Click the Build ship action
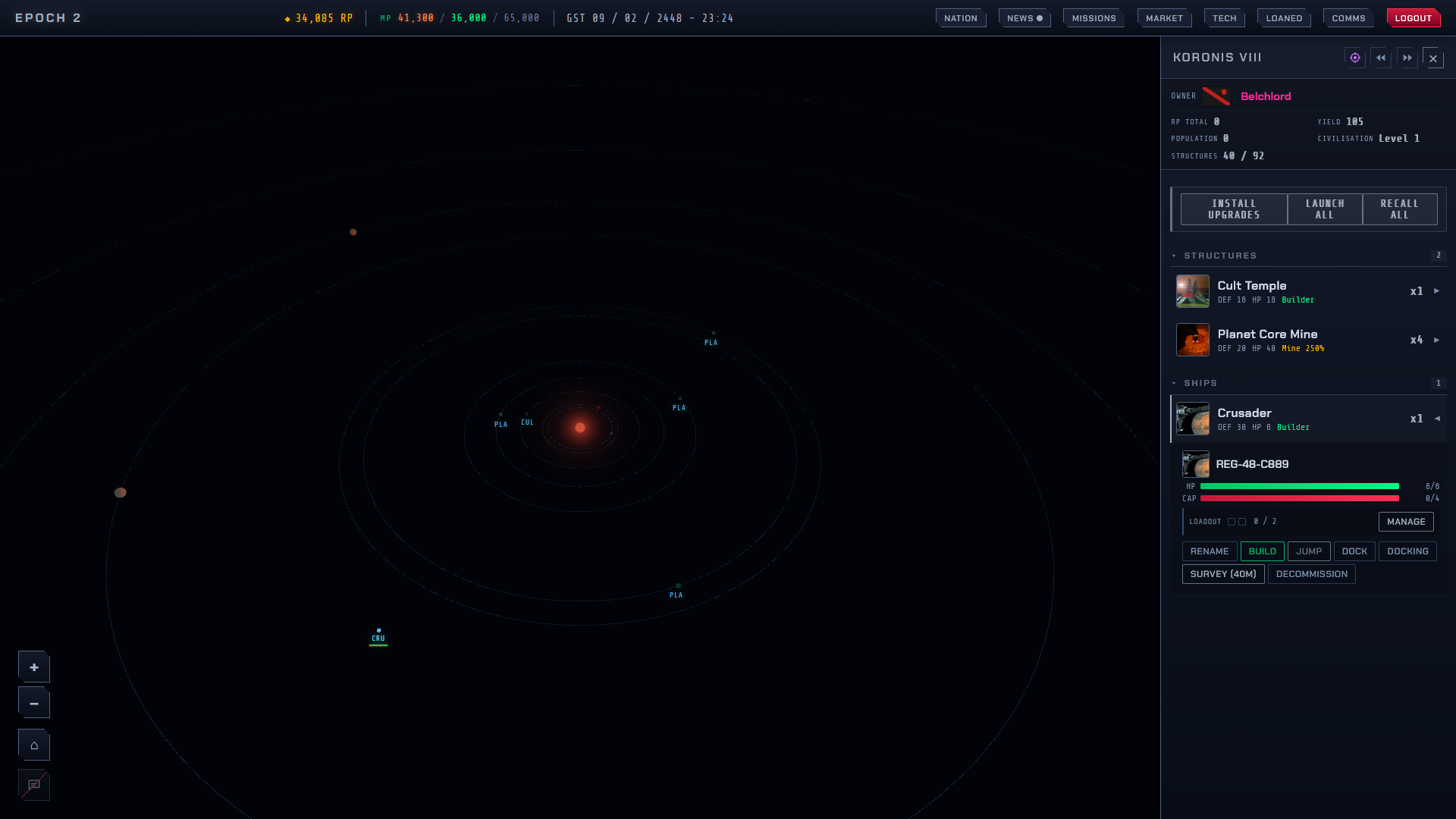Image resolution: width=1456 pixels, height=819 pixels. (1263, 551)
